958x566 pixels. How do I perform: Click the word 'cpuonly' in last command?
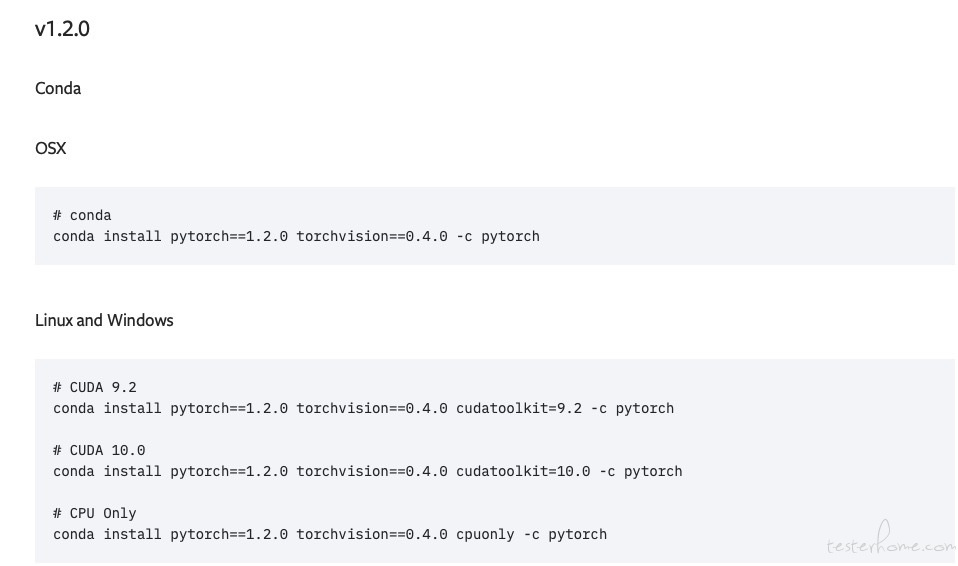485,534
